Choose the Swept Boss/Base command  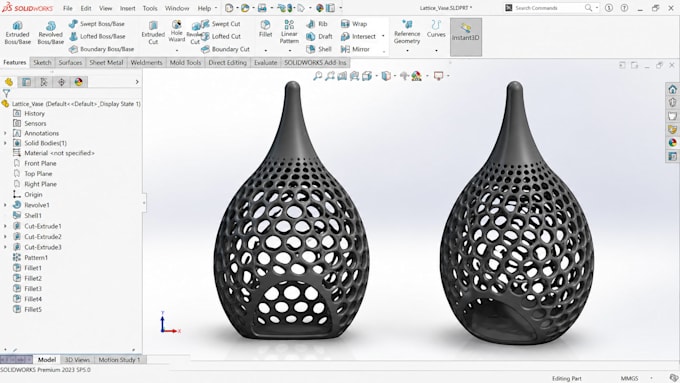pyautogui.click(x=97, y=24)
